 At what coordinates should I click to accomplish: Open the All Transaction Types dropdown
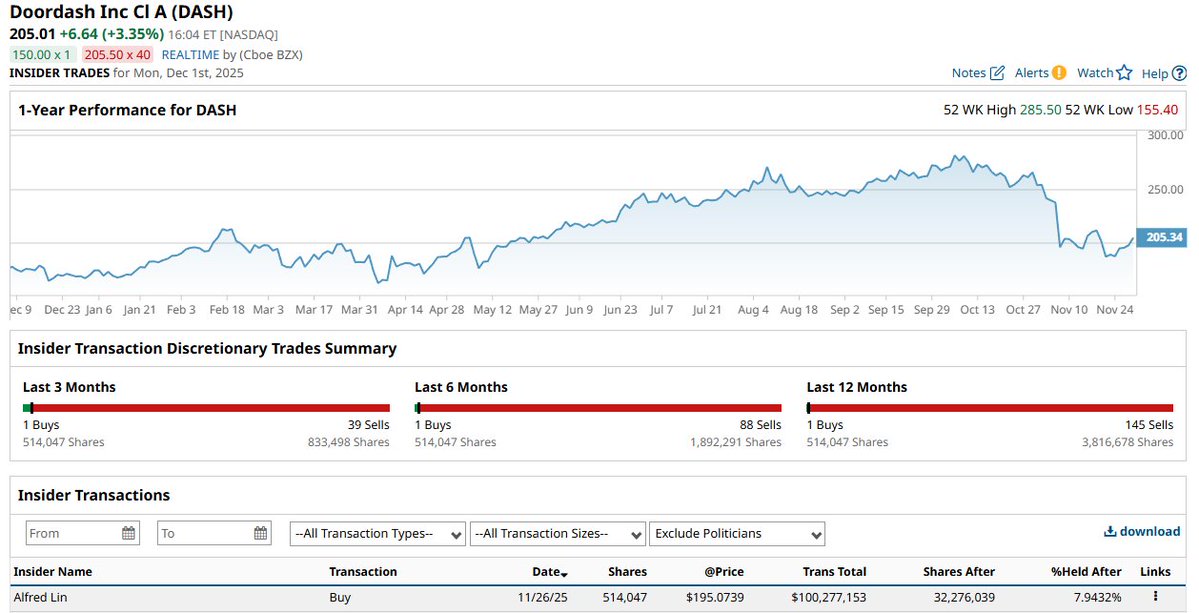(377, 532)
